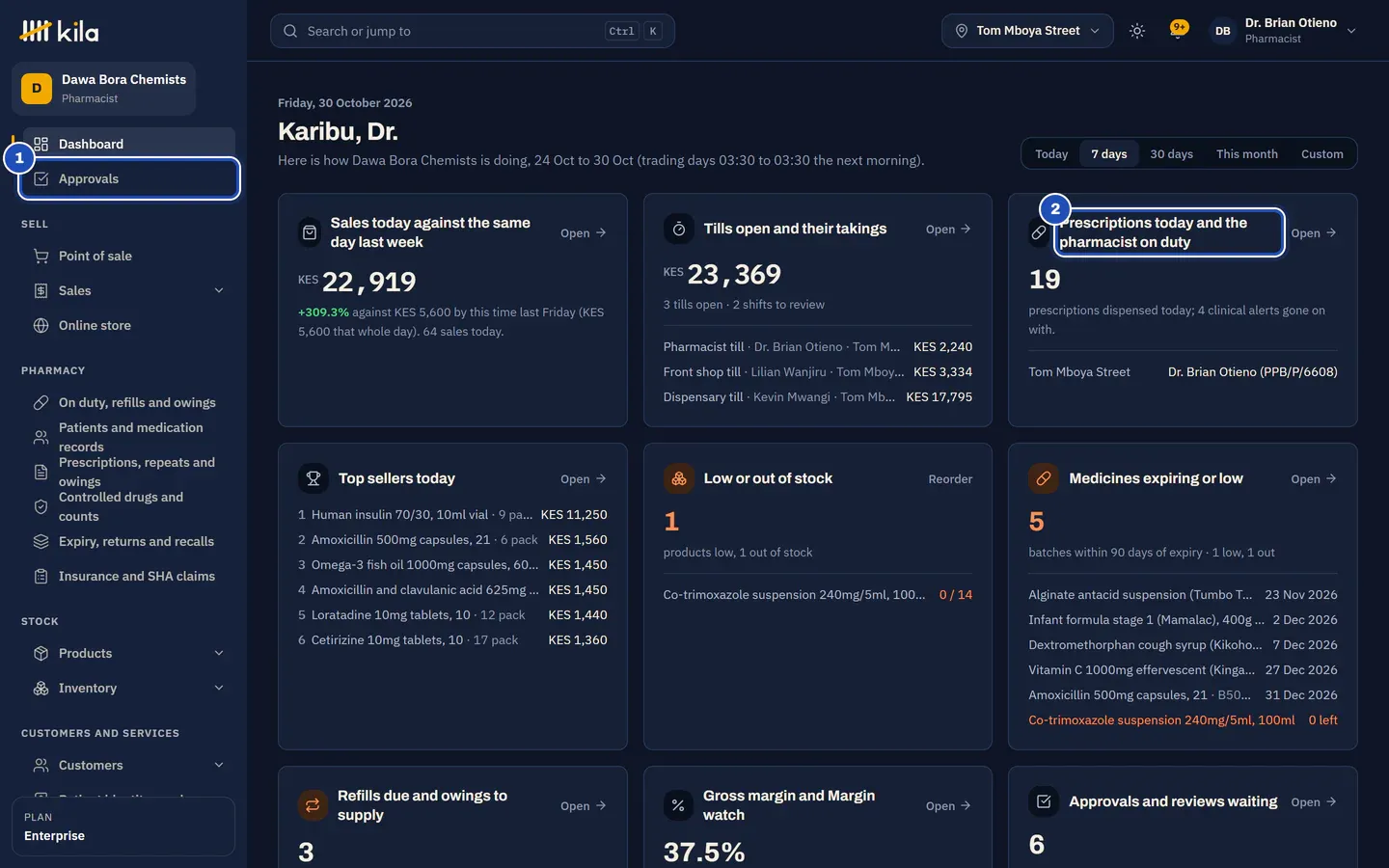Click the Low or out of stock icon

click(x=679, y=478)
